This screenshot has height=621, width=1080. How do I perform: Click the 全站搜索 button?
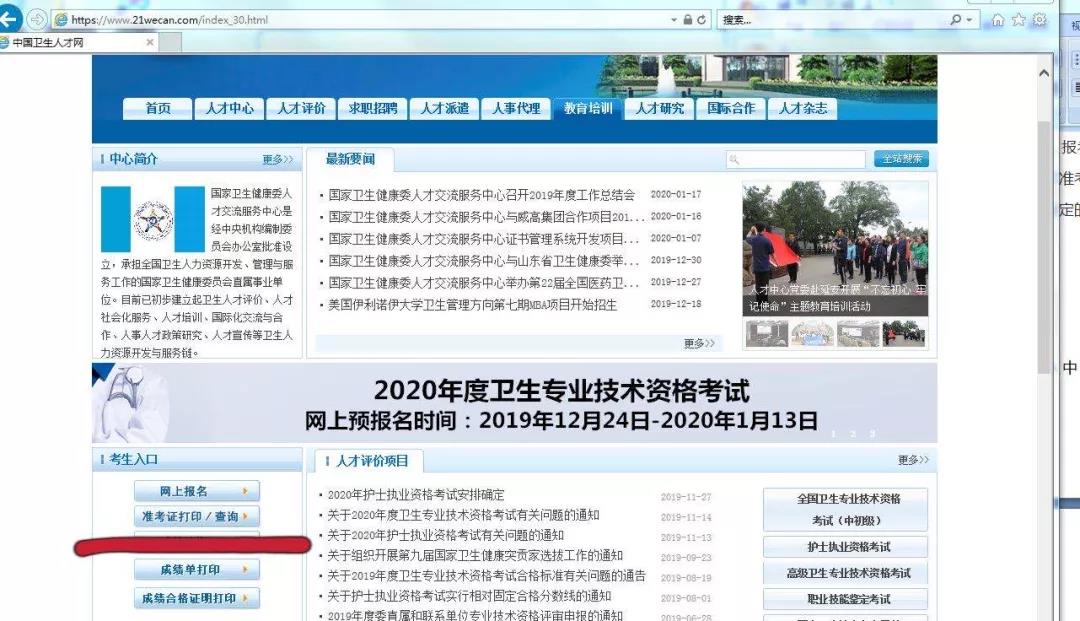click(902, 159)
